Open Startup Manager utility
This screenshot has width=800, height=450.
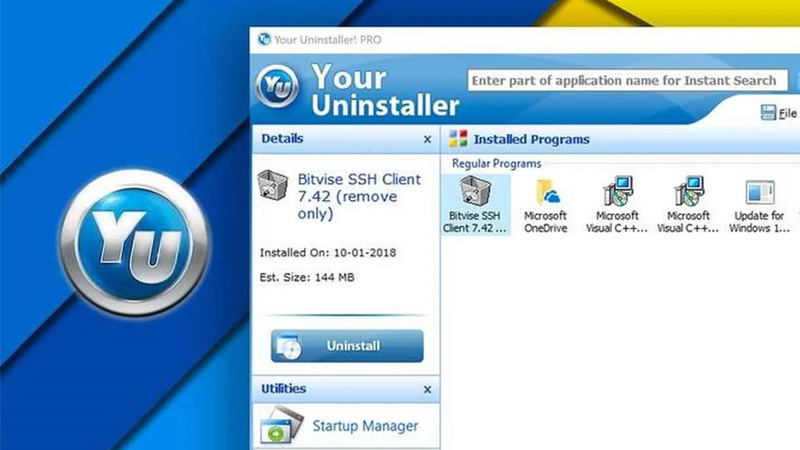click(x=365, y=426)
